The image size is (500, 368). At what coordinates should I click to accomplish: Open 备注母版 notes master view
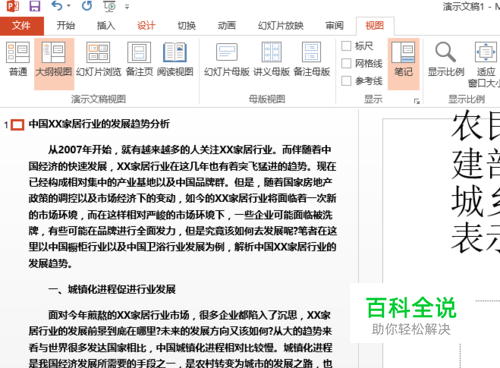pyautogui.click(x=312, y=59)
